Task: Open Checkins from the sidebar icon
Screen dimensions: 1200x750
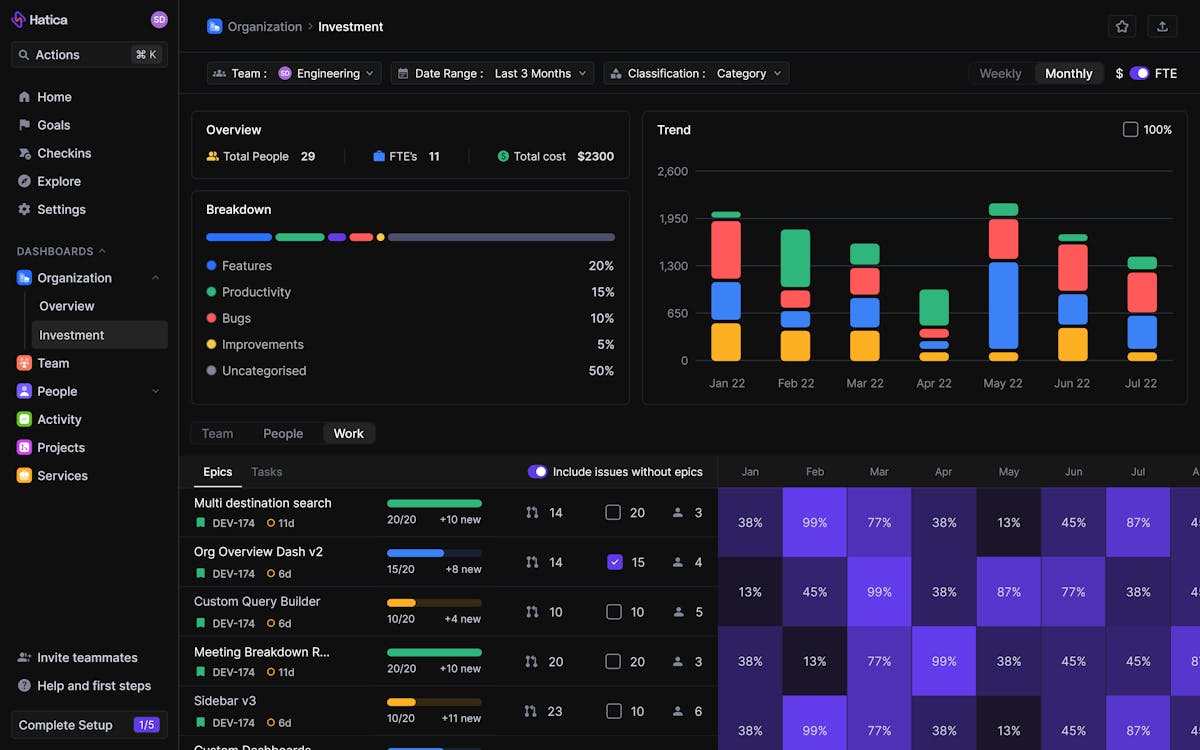Action: click(26, 153)
